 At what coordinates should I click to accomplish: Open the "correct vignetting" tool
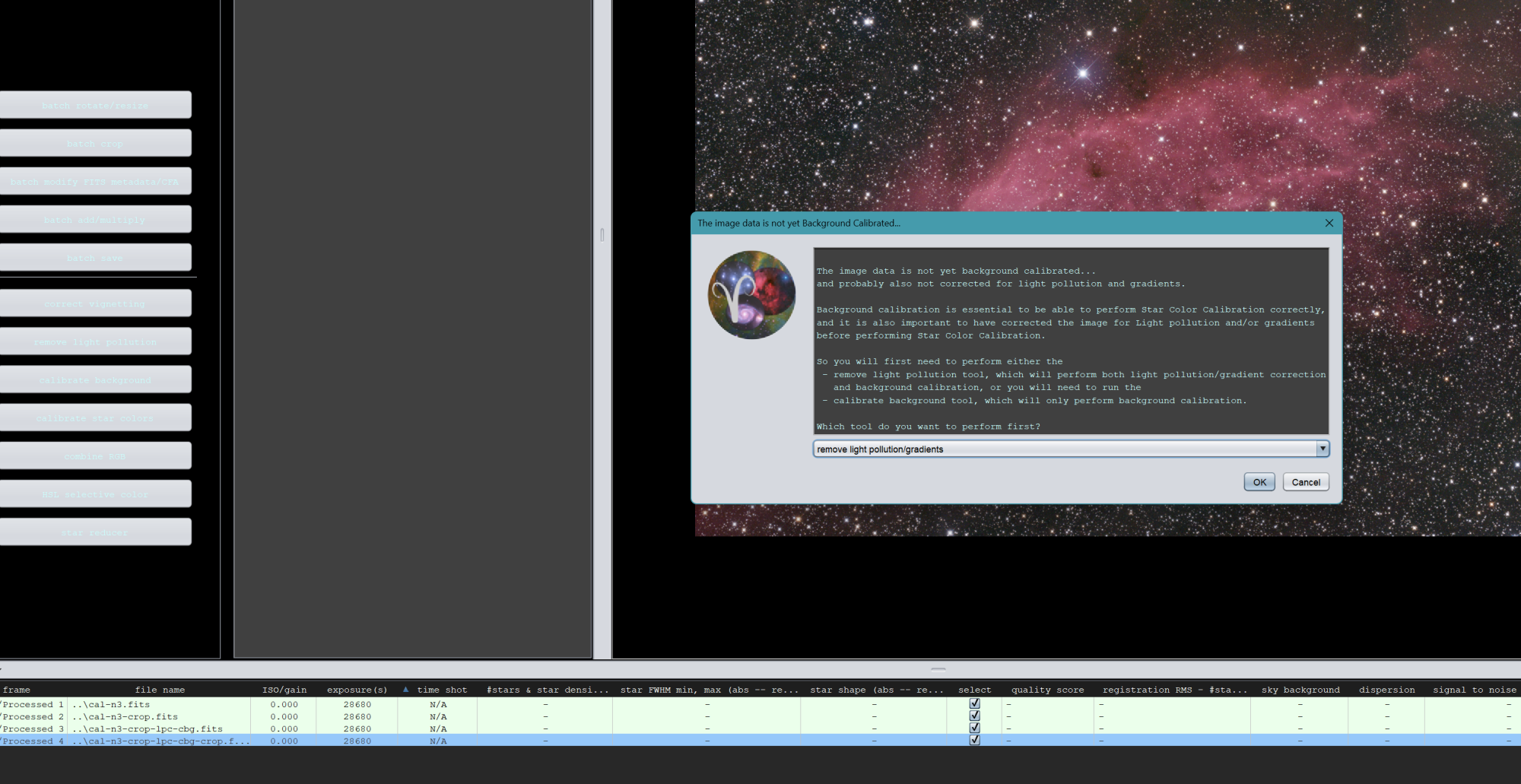click(x=96, y=303)
